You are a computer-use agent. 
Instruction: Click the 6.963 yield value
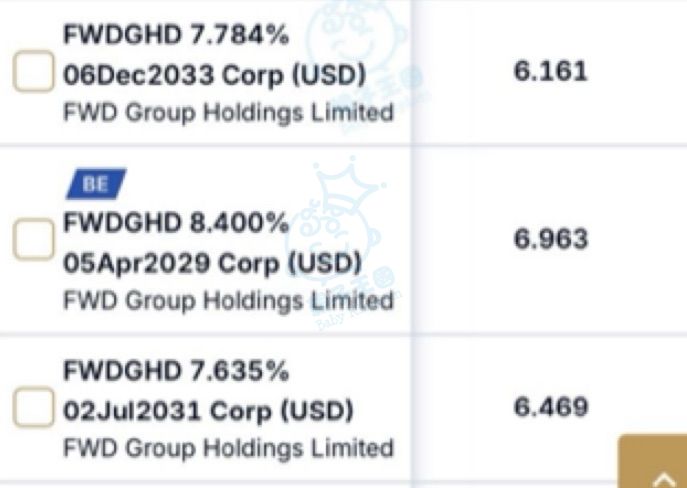(x=550, y=239)
